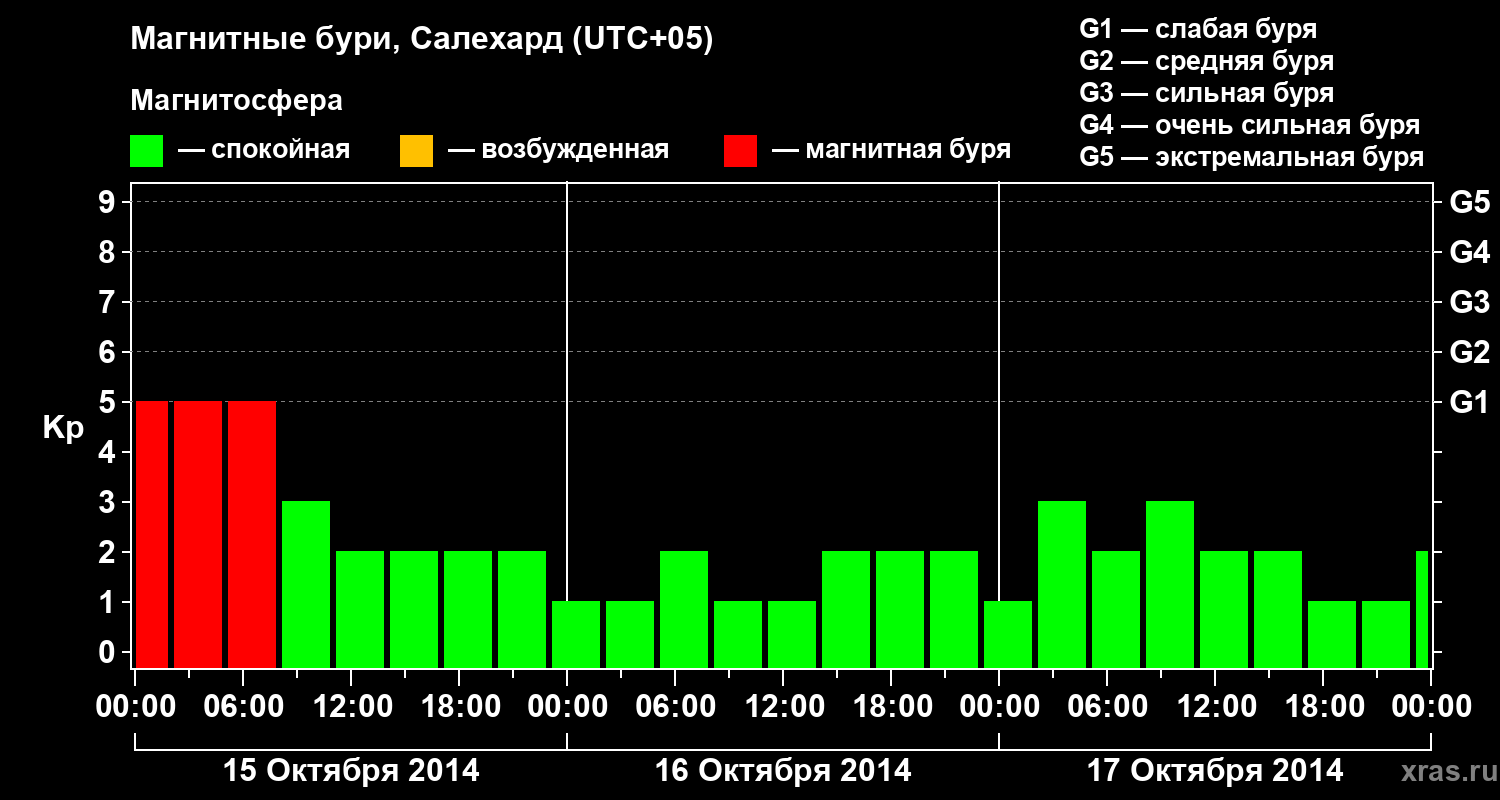Click the Kp 2 bar at 06:00 on 16 October
The width and height of the screenshot is (1500, 800).
pos(684,609)
